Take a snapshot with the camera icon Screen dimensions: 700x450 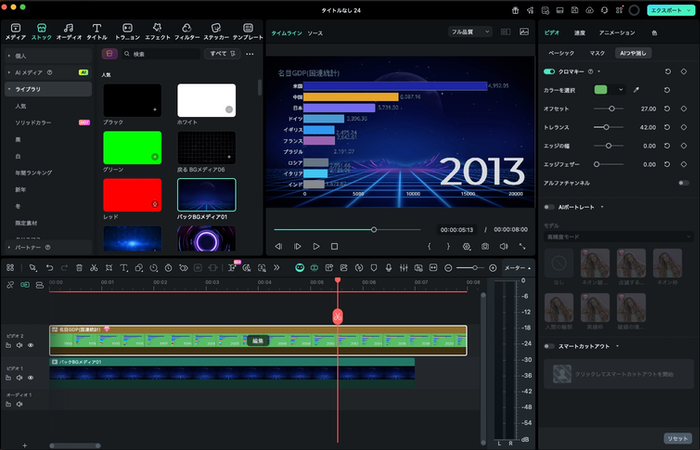coord(484,246)
